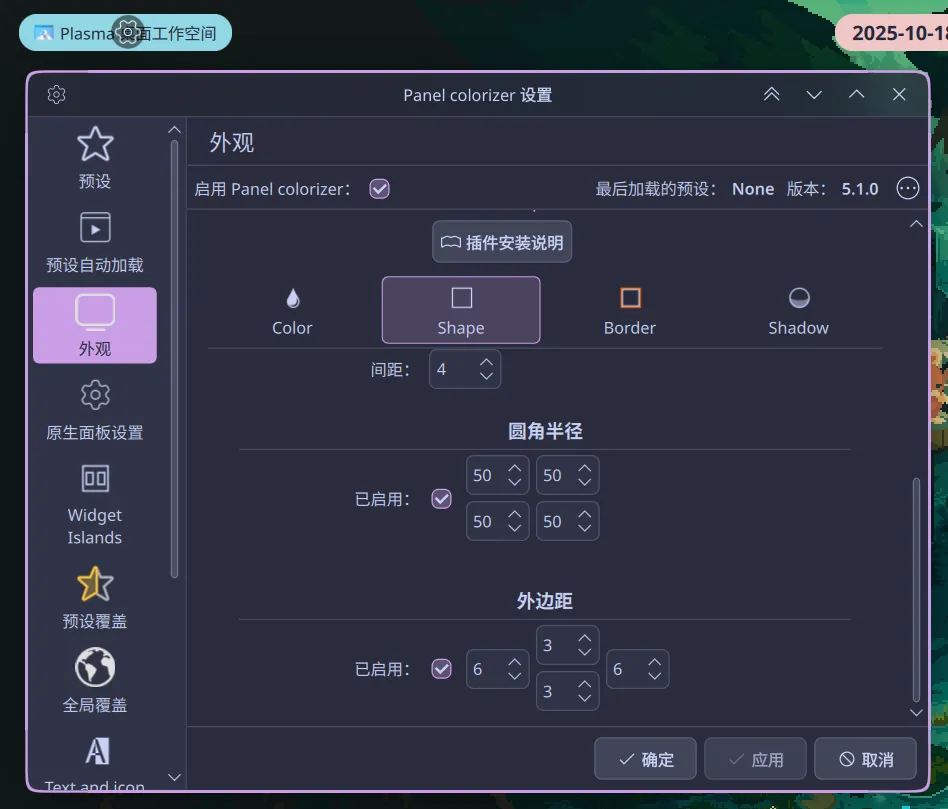Open 预设自动加载 preset autoload page
The width and height of the screenshot is (948, 809).
click(x=95, y=242)
